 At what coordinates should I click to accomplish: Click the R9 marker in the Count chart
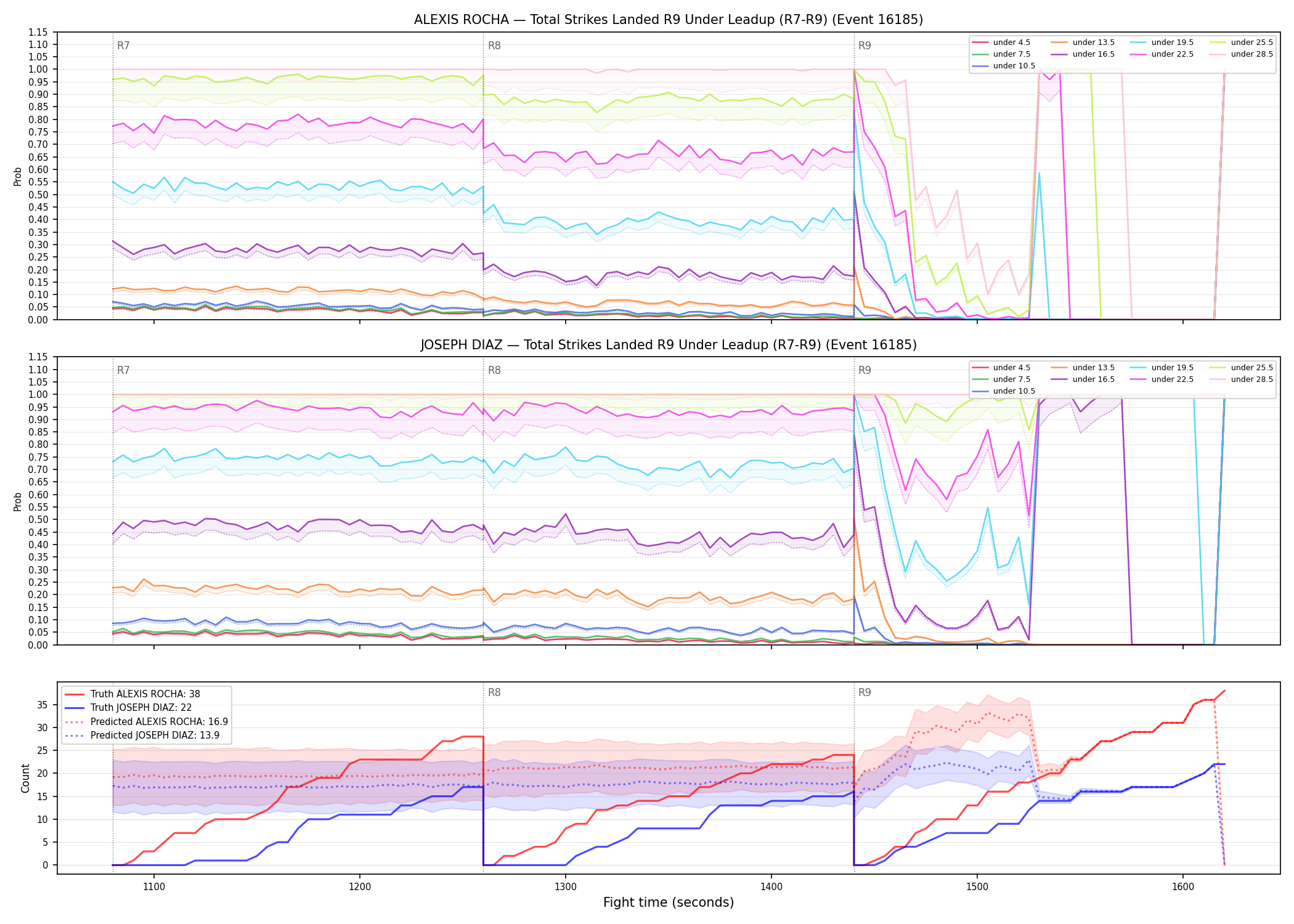[865, 692]
